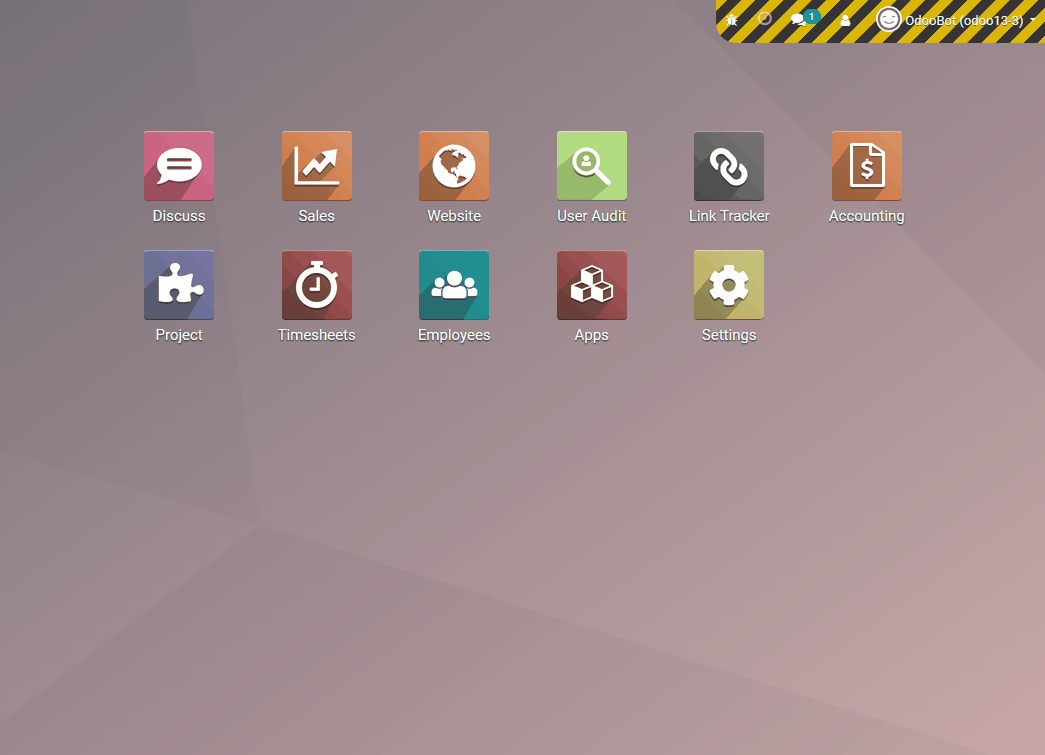Open User Audit magnifier icon
The image size is (1045, 755).
tap(592, 166)
